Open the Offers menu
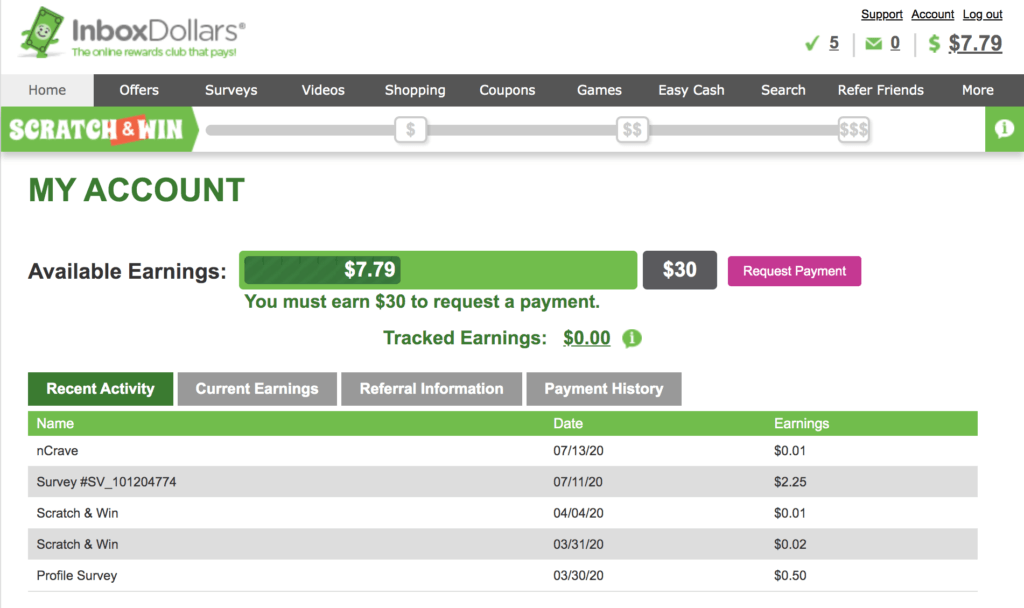 [x=139, y=90]
